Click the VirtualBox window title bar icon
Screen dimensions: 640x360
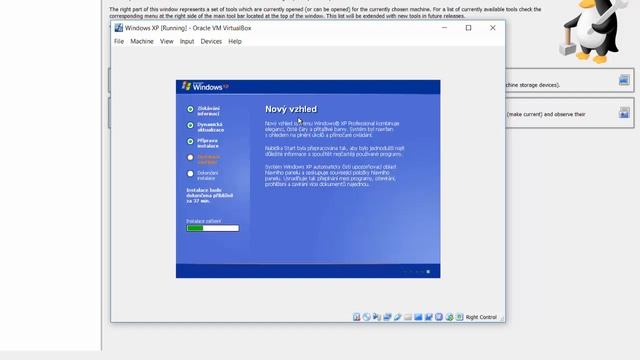[119, 28]
